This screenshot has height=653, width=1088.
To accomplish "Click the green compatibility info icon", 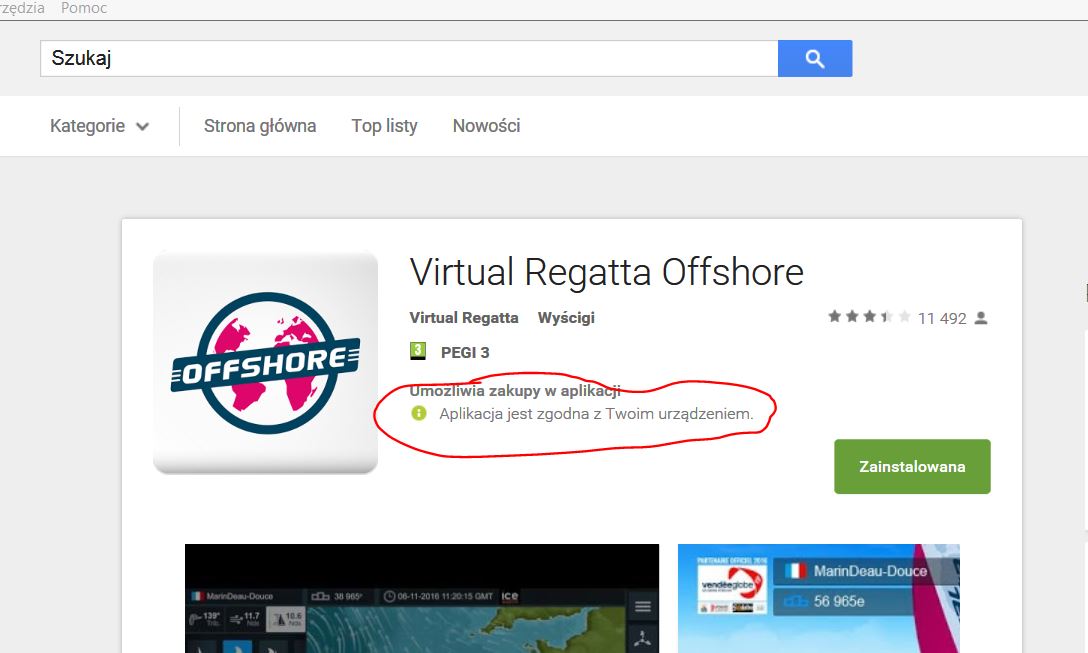I will (x=418, y=414).
